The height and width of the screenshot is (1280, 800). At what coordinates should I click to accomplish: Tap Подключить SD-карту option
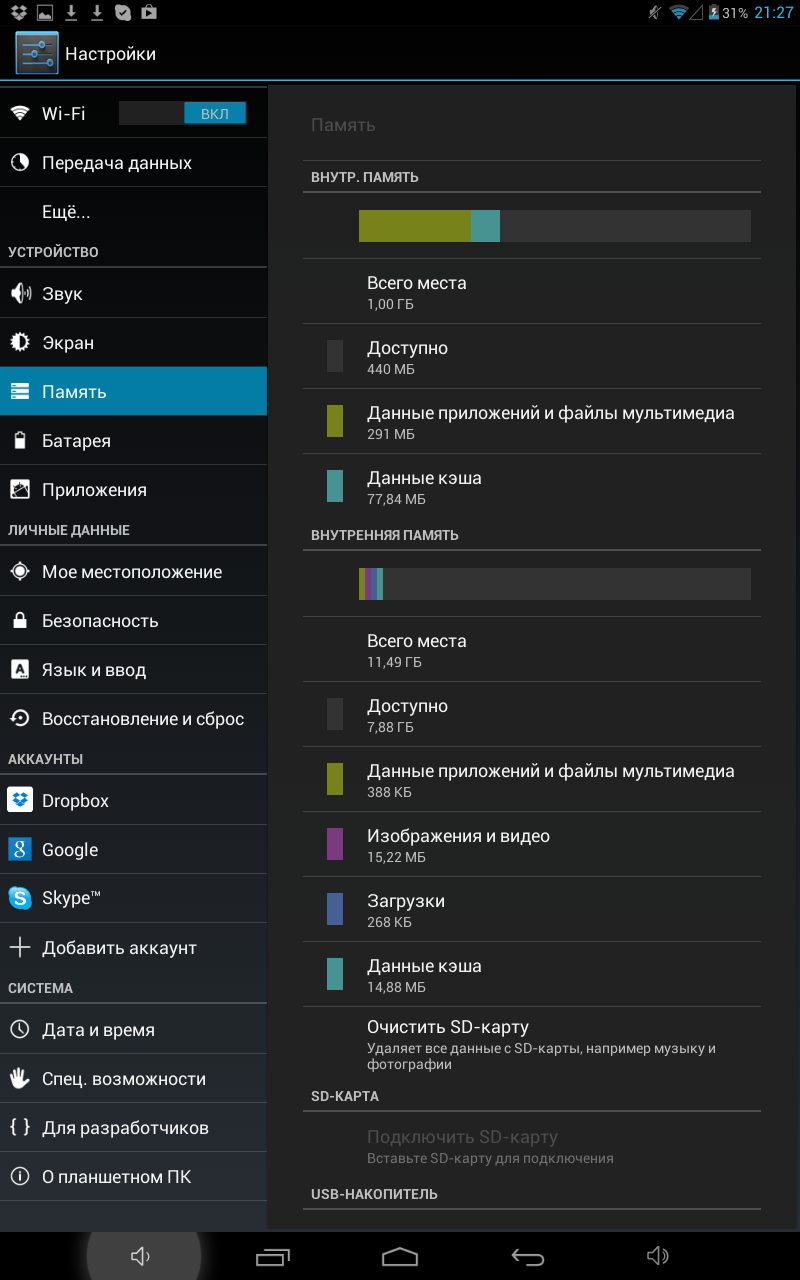[x=532, y=1146]
